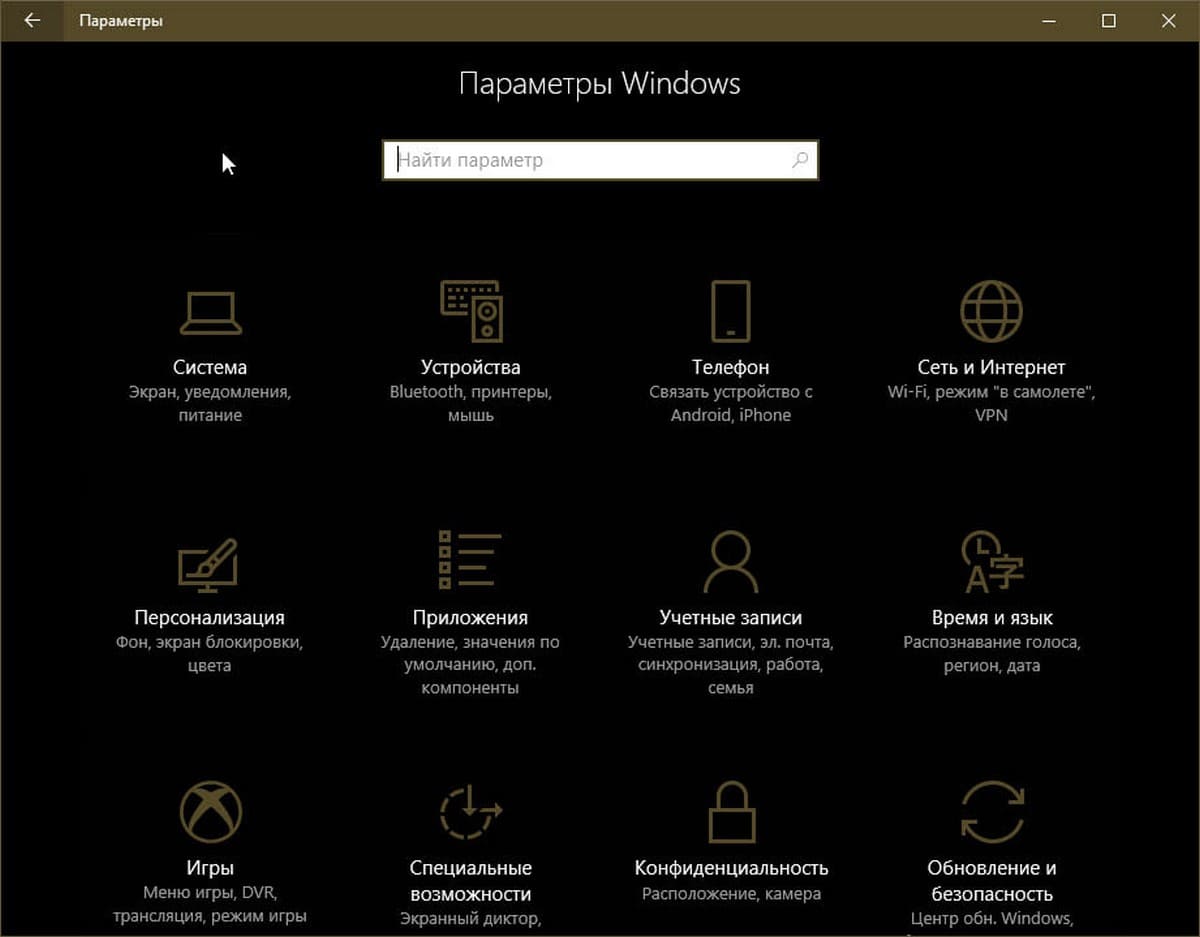Maximize the Параметры window

coord(1108,20)
